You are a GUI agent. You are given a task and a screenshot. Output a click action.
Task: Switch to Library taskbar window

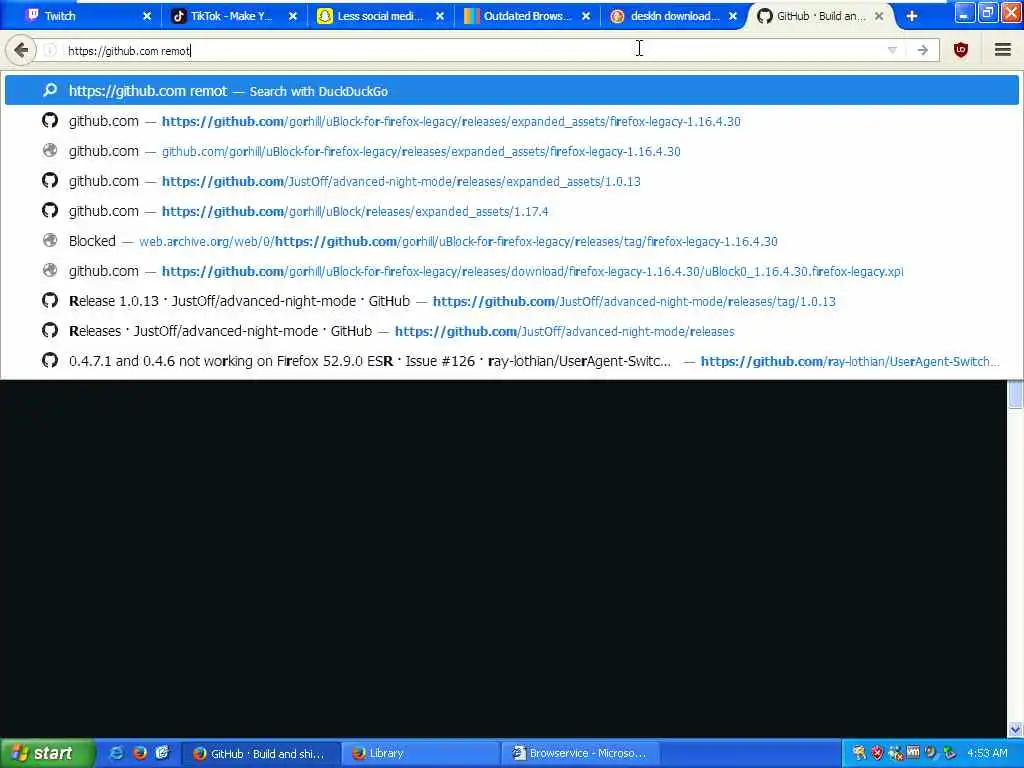pos(421,754)
